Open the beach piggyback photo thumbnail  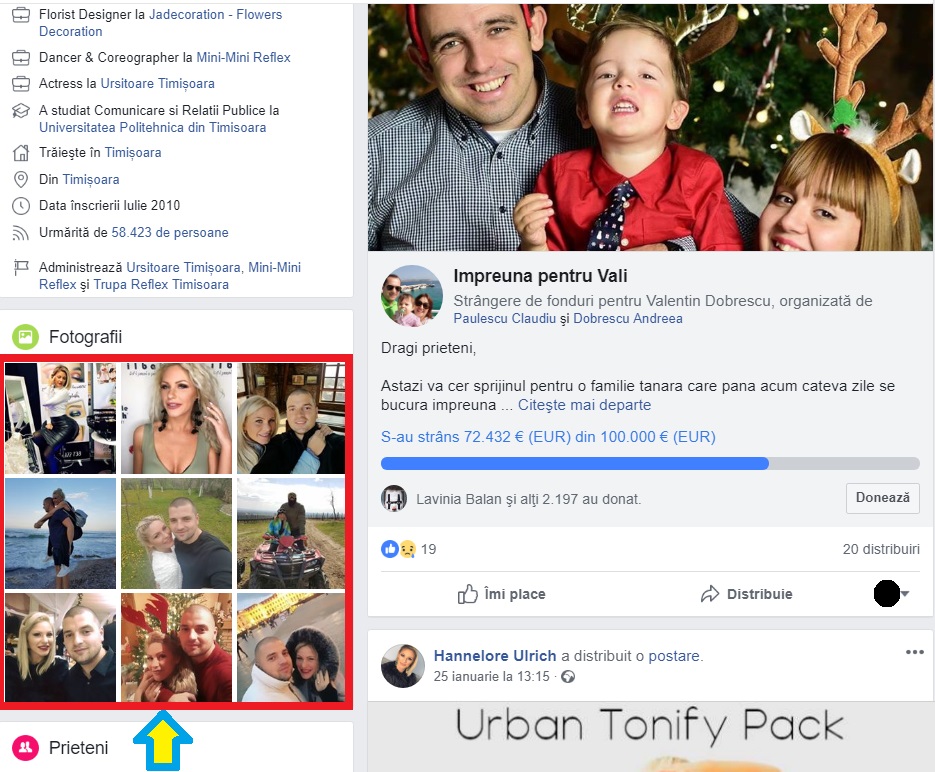tap(60, 534)
